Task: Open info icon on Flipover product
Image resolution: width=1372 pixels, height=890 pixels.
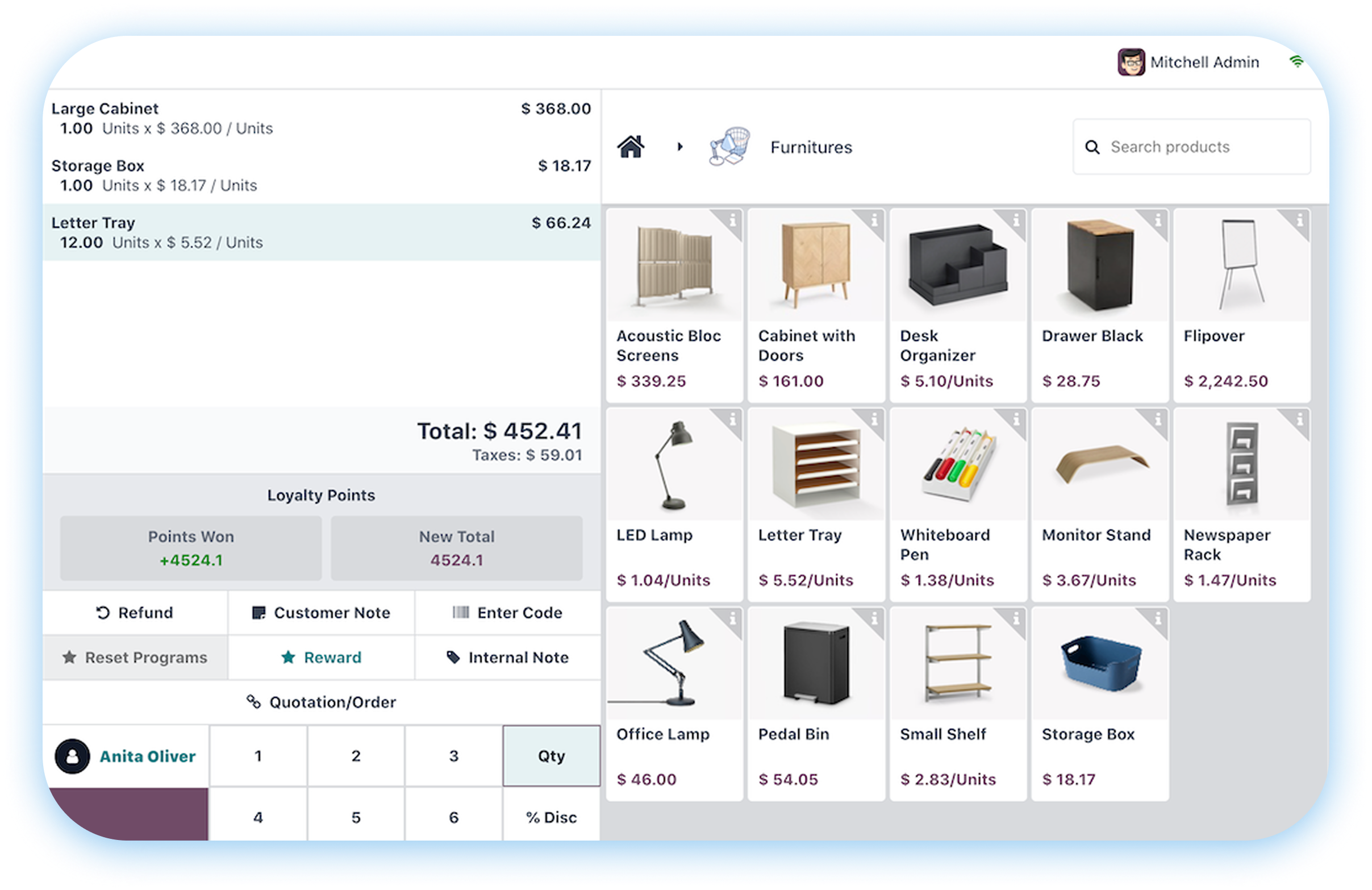Action: coord(1299,220)
